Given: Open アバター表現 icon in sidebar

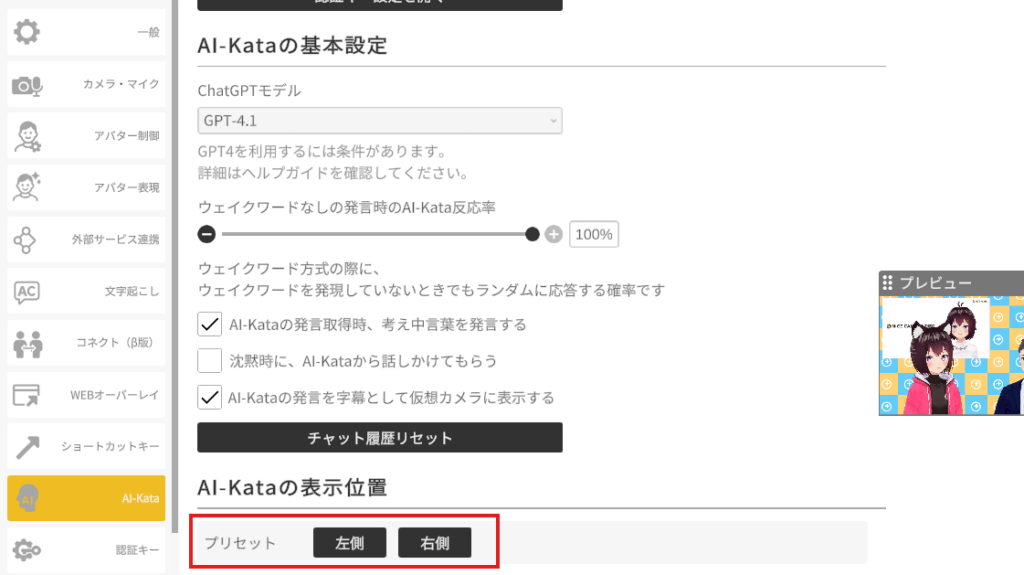Looking at the screenshot, I should (x=27, y=187).
